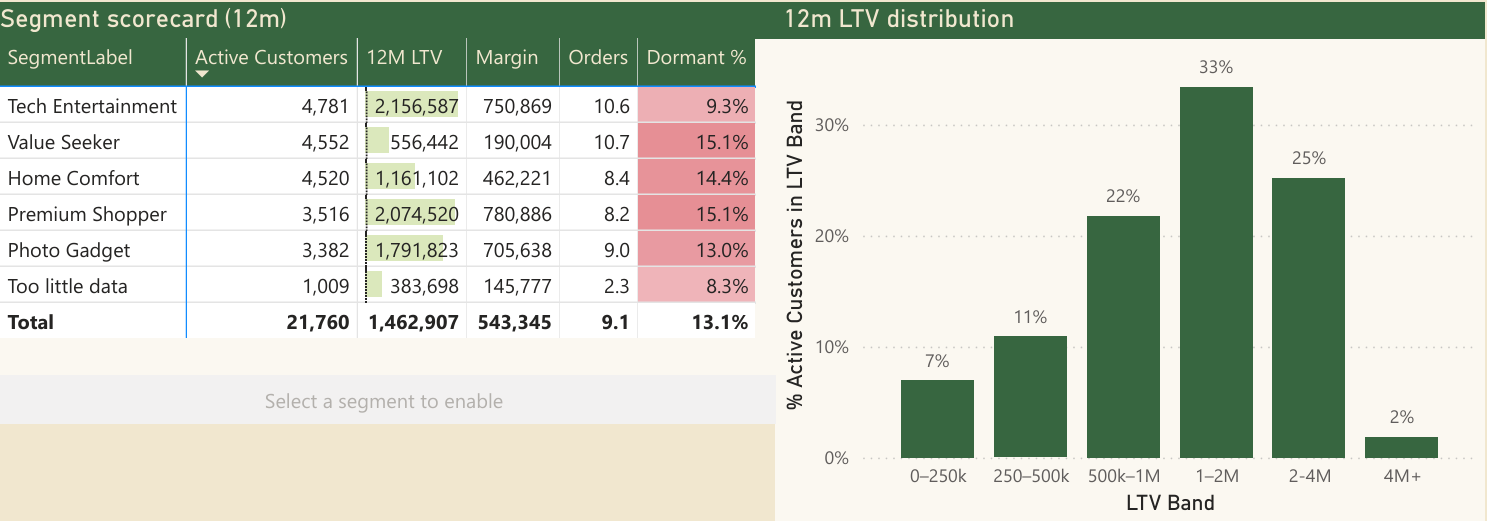Click the 4M+ LTV band bar
This screenshot has width=1487, height=521.
pos(1401,447)
